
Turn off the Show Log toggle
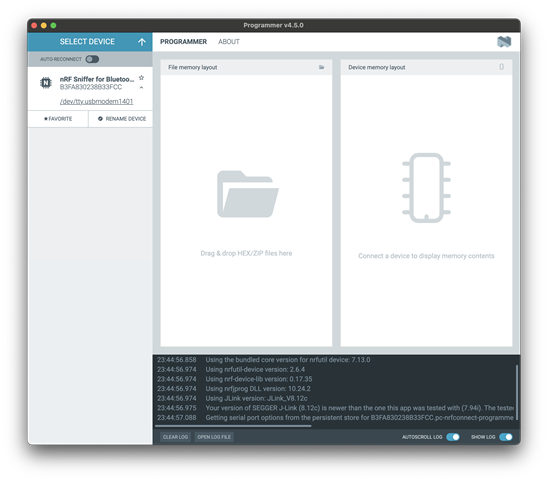pyautogui.click(x=505, y=437)
